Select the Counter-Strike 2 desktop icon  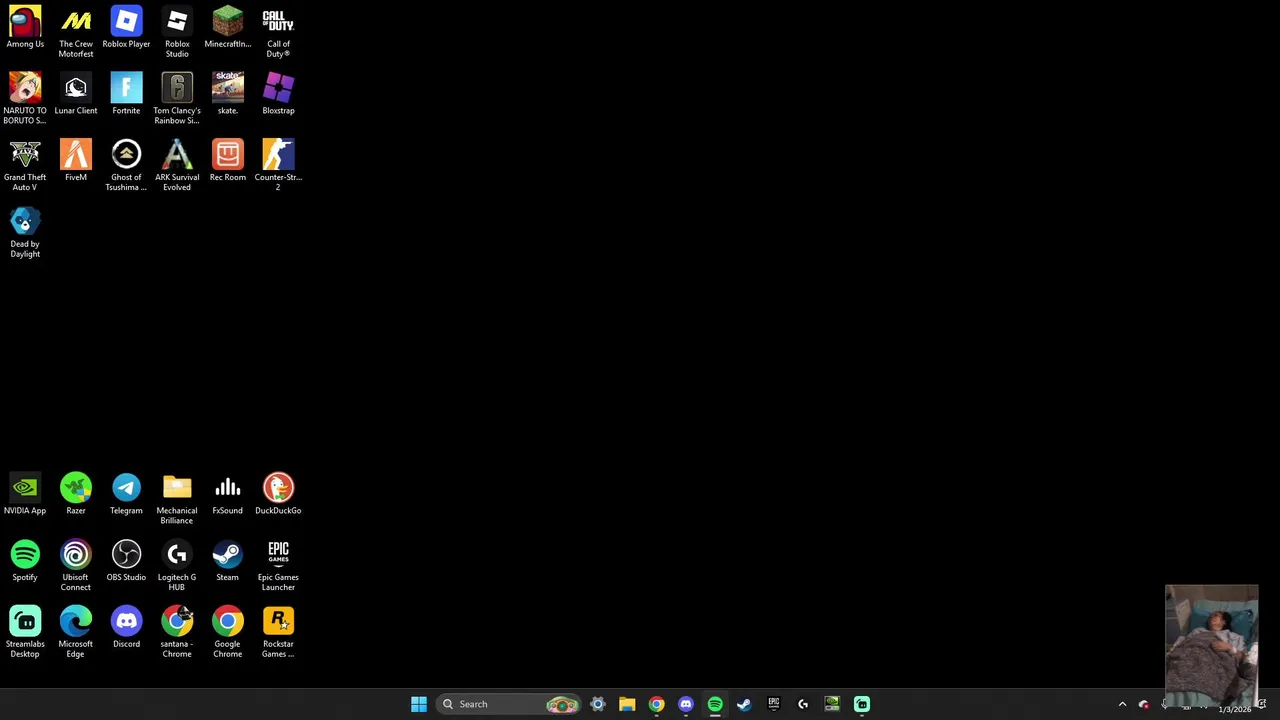click(x=278, y=165)
